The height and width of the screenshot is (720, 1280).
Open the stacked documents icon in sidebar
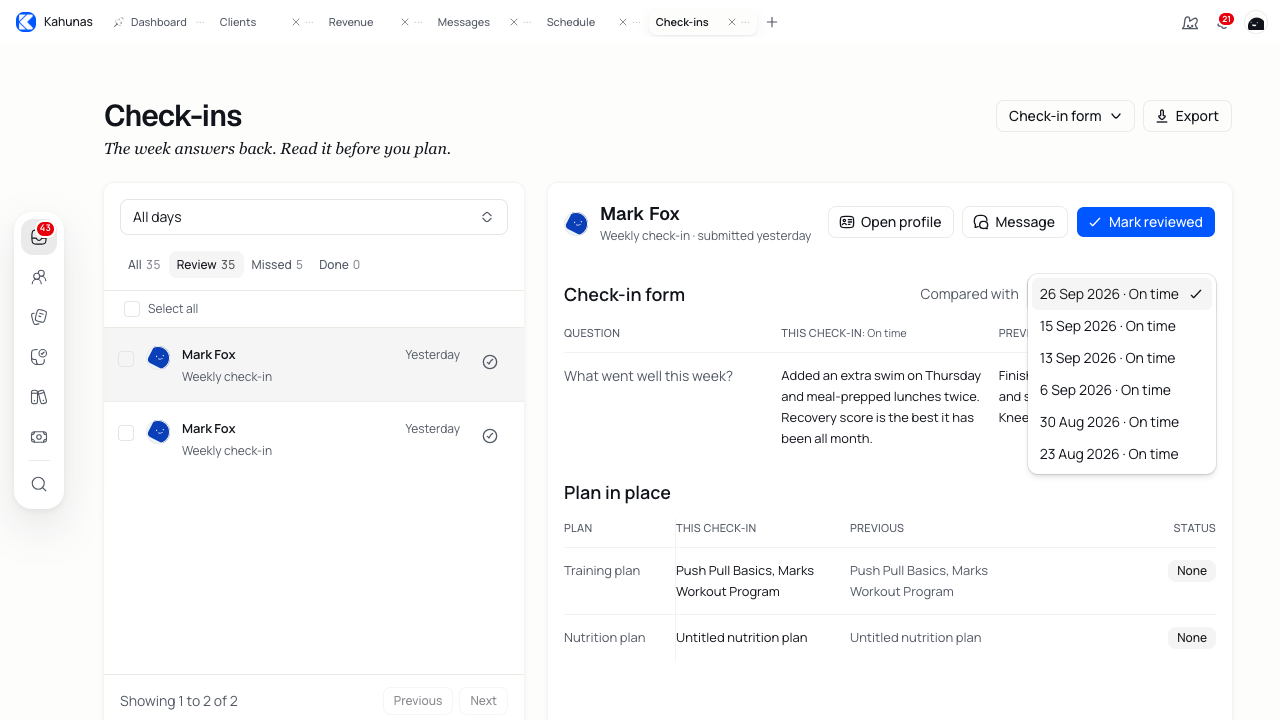pyautogui.click(x=39, y=317)
